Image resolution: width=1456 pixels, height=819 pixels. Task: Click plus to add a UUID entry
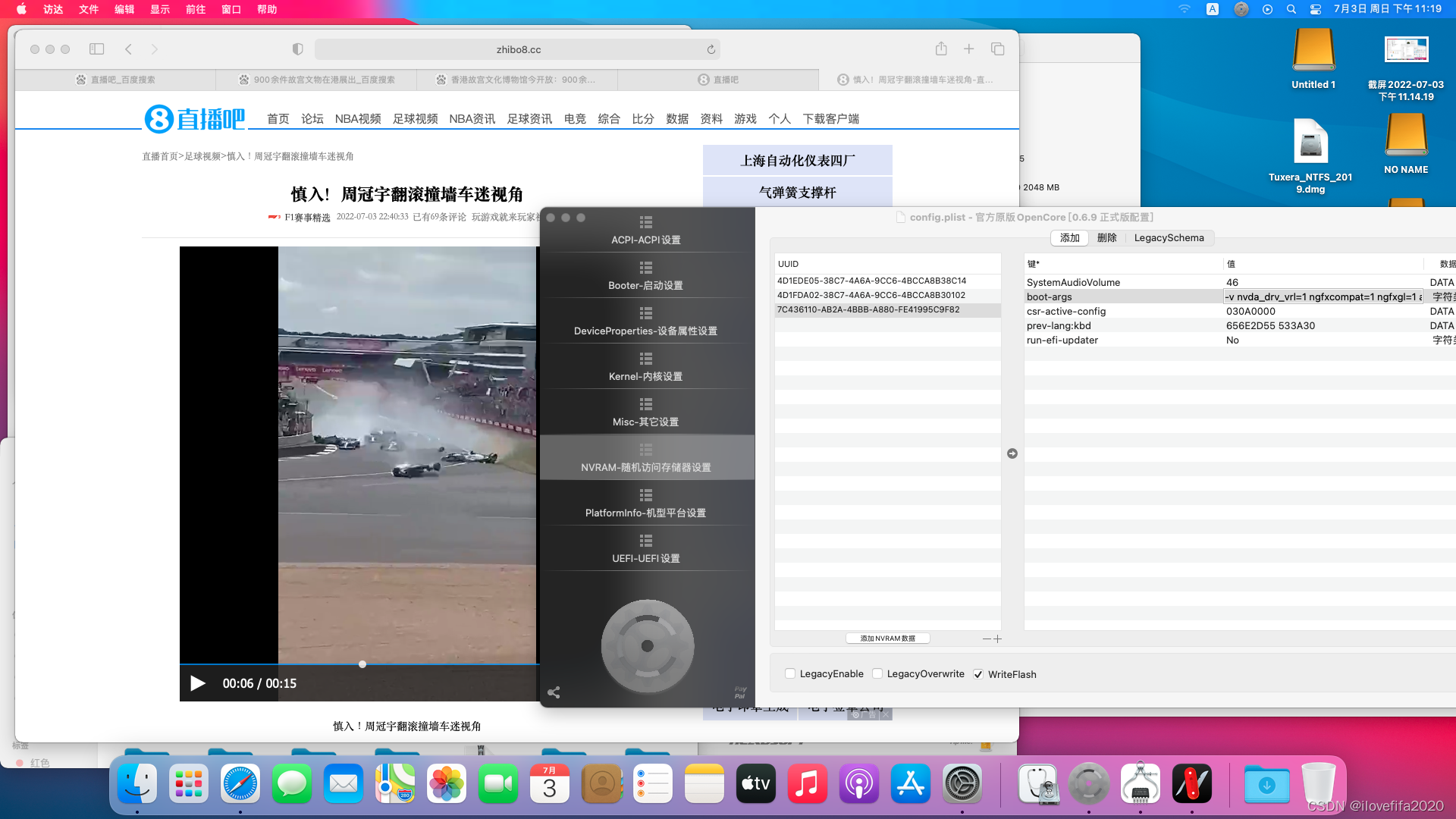pos(998,639)
